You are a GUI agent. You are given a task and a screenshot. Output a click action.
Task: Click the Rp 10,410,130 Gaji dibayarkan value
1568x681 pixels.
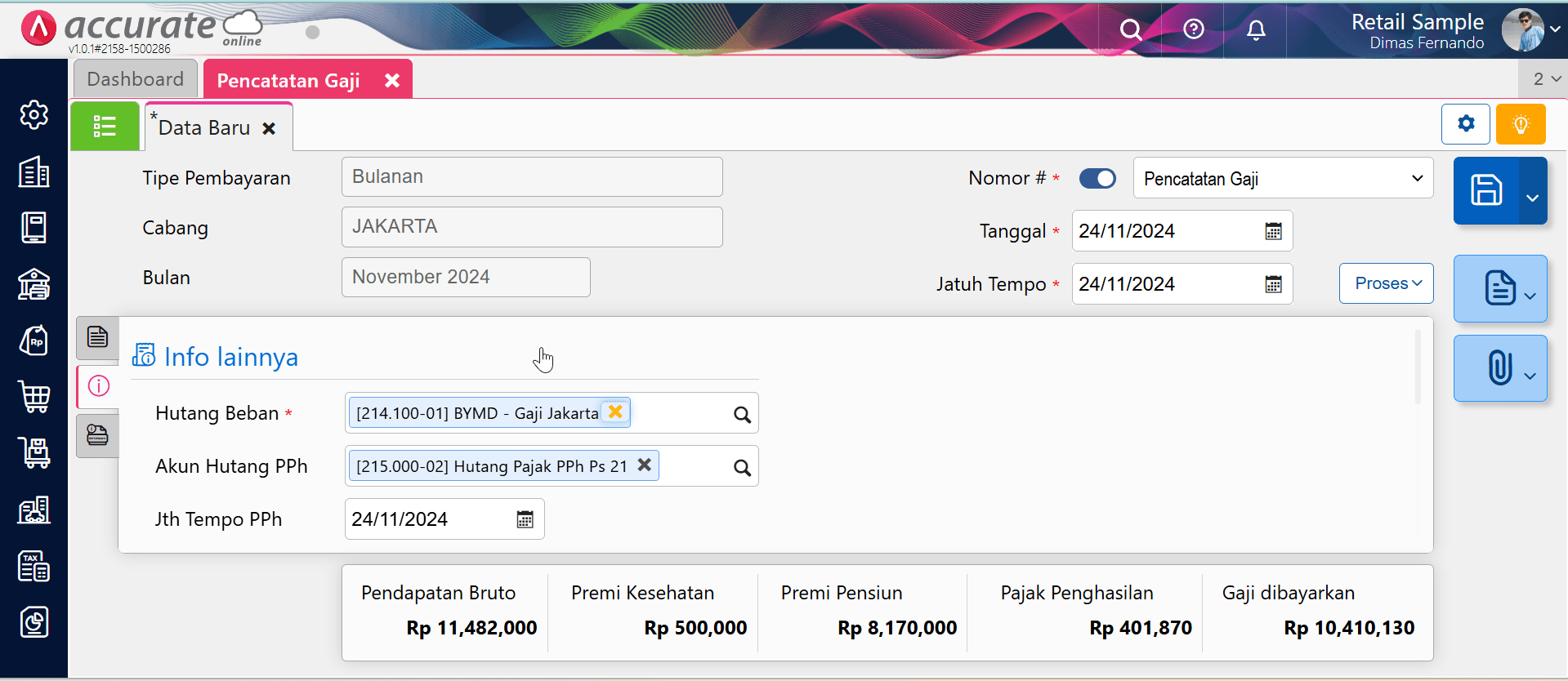(x=1349, y=628)
